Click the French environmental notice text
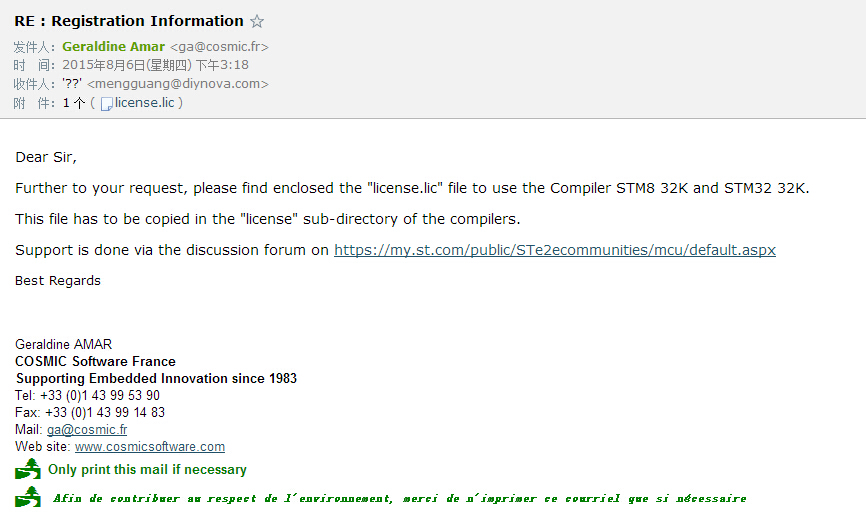The height and width of the screenshot is (523, 866). pos(399,499)
